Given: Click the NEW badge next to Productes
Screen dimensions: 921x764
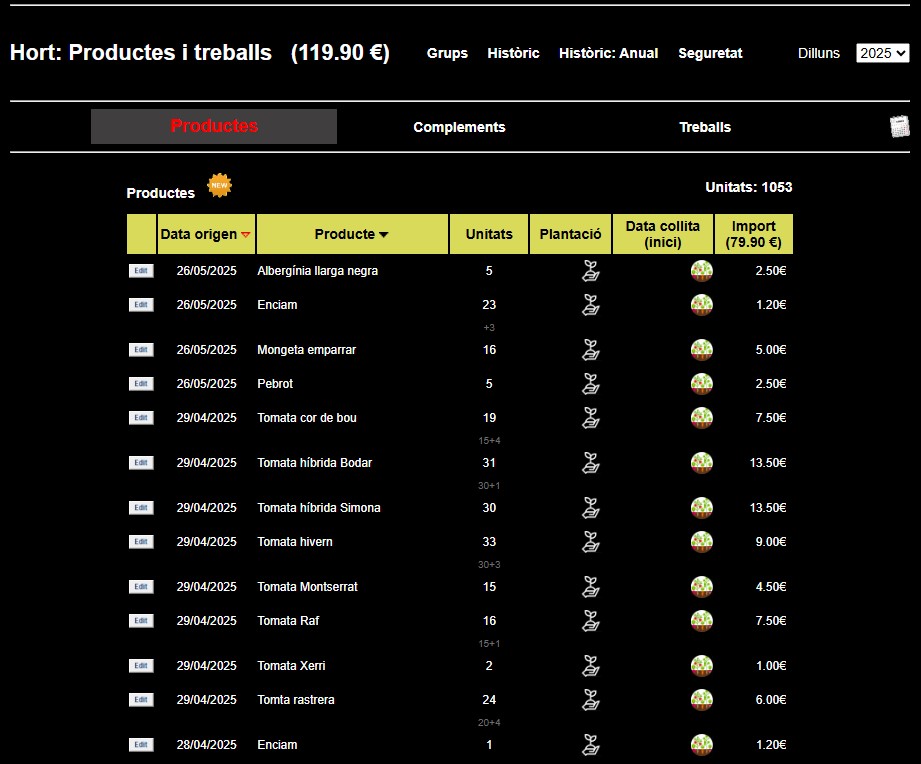Looking at the screenshot, I should click(x=220, y=186).
